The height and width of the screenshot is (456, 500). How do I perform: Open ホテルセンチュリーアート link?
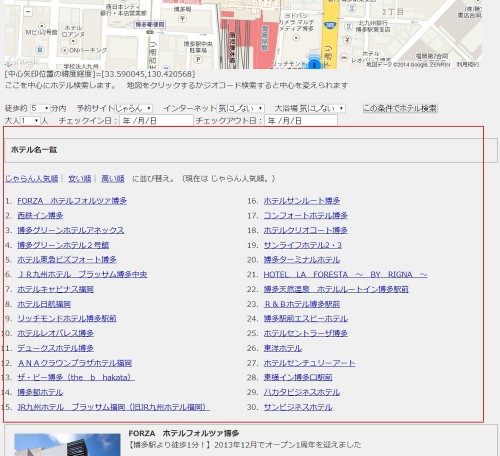pyautogui.click(x=309, y=363)
